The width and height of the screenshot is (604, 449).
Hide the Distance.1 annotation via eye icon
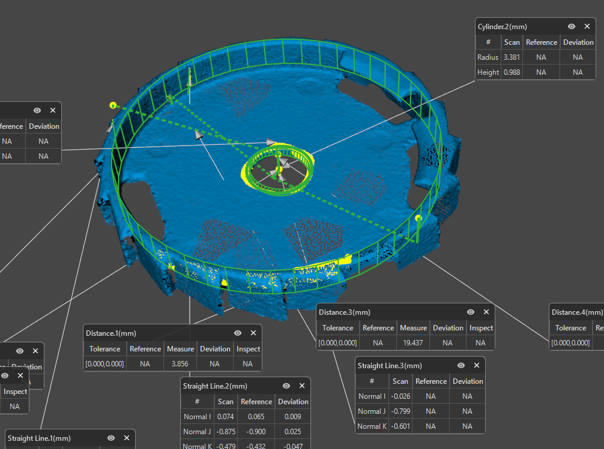click(238, 333)
